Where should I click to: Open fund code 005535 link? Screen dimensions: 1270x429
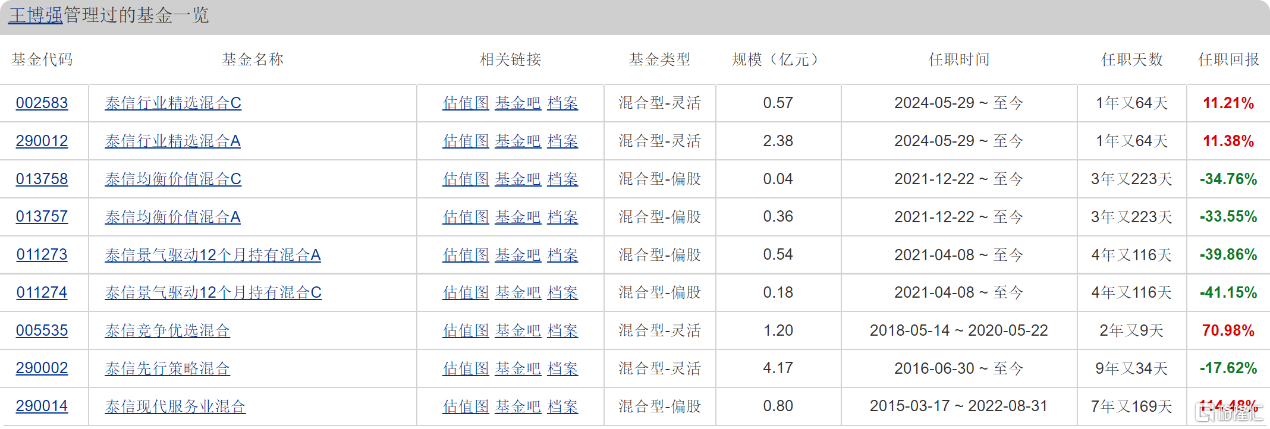tap(42, 331)
